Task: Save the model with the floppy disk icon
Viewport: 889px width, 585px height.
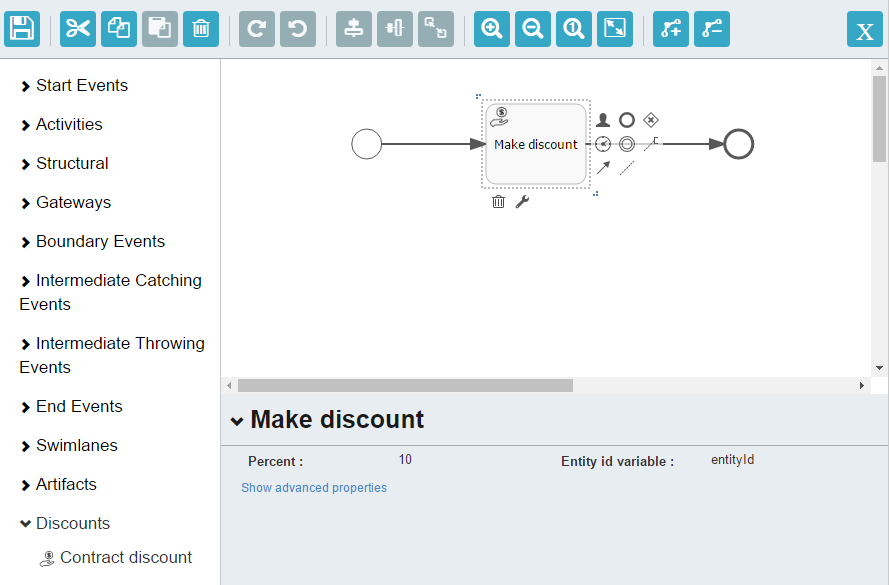Action: (22, 28)
